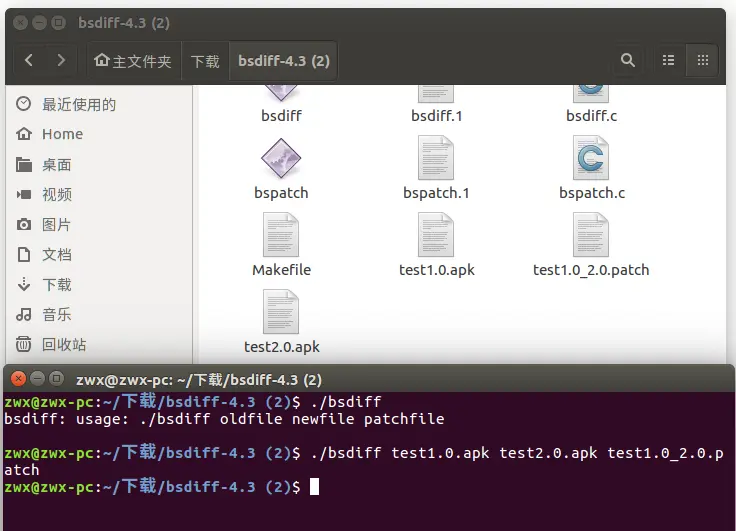Screen dimensions: 736x531
Task: Open 图片 in the sidebar
Action: click(99, 224)
